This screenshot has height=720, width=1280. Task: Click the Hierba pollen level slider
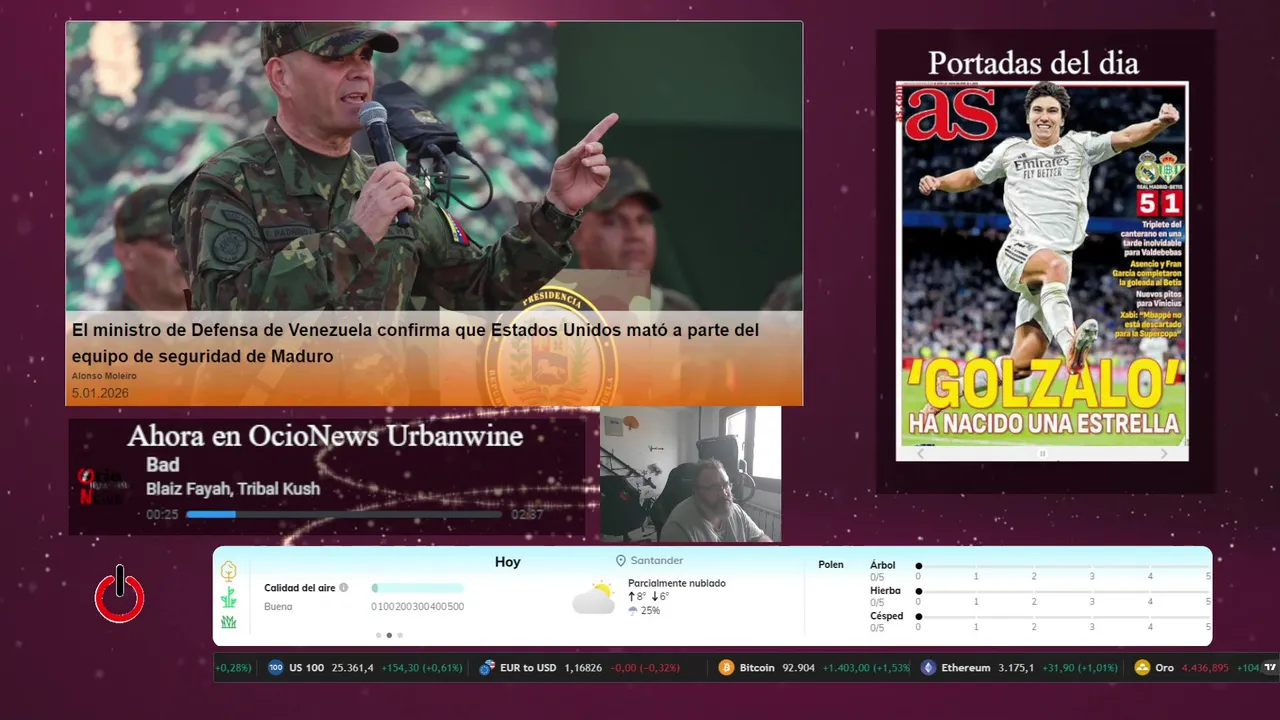1063,591
